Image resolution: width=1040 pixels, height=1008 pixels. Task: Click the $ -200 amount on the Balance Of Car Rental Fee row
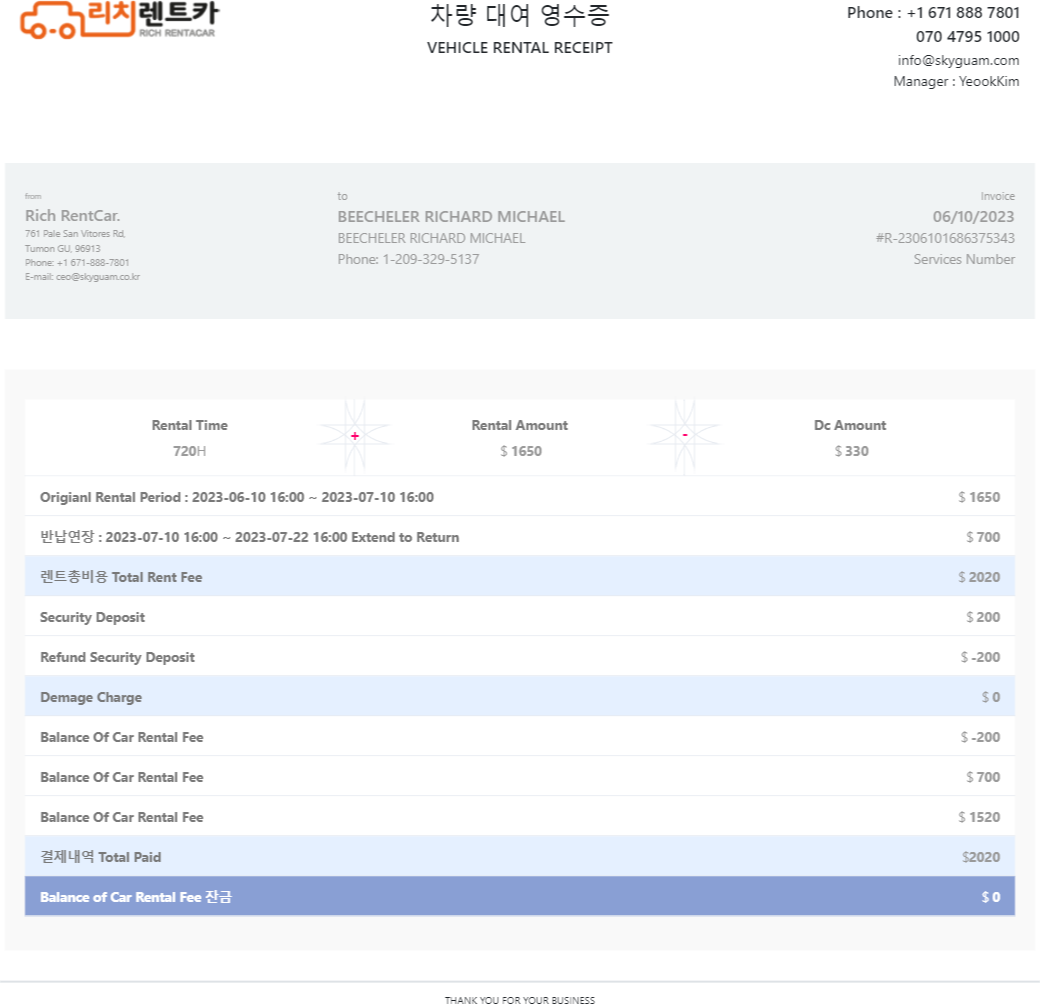coord(980,737)
